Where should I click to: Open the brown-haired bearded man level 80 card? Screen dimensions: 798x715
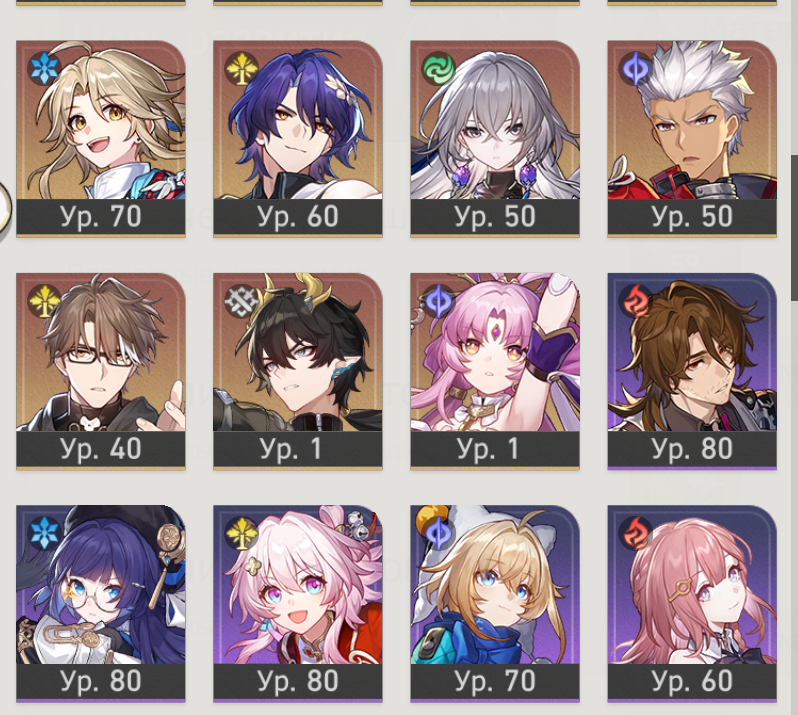click(692, 371)
